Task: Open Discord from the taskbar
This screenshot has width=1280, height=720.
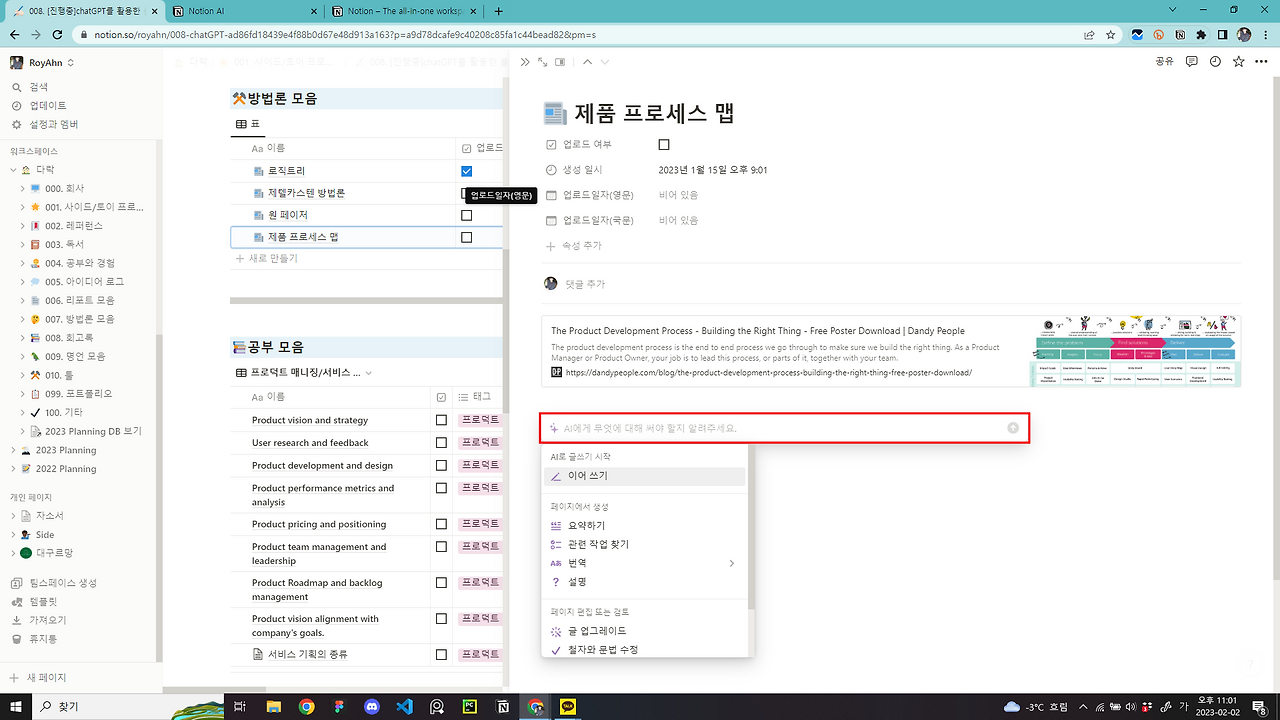Action: [372, 706]
